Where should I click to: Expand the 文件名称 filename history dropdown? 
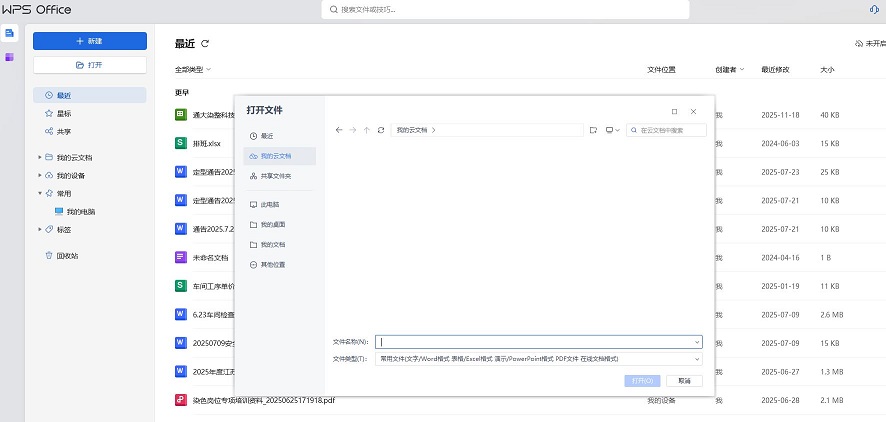(x=697, y=342)
